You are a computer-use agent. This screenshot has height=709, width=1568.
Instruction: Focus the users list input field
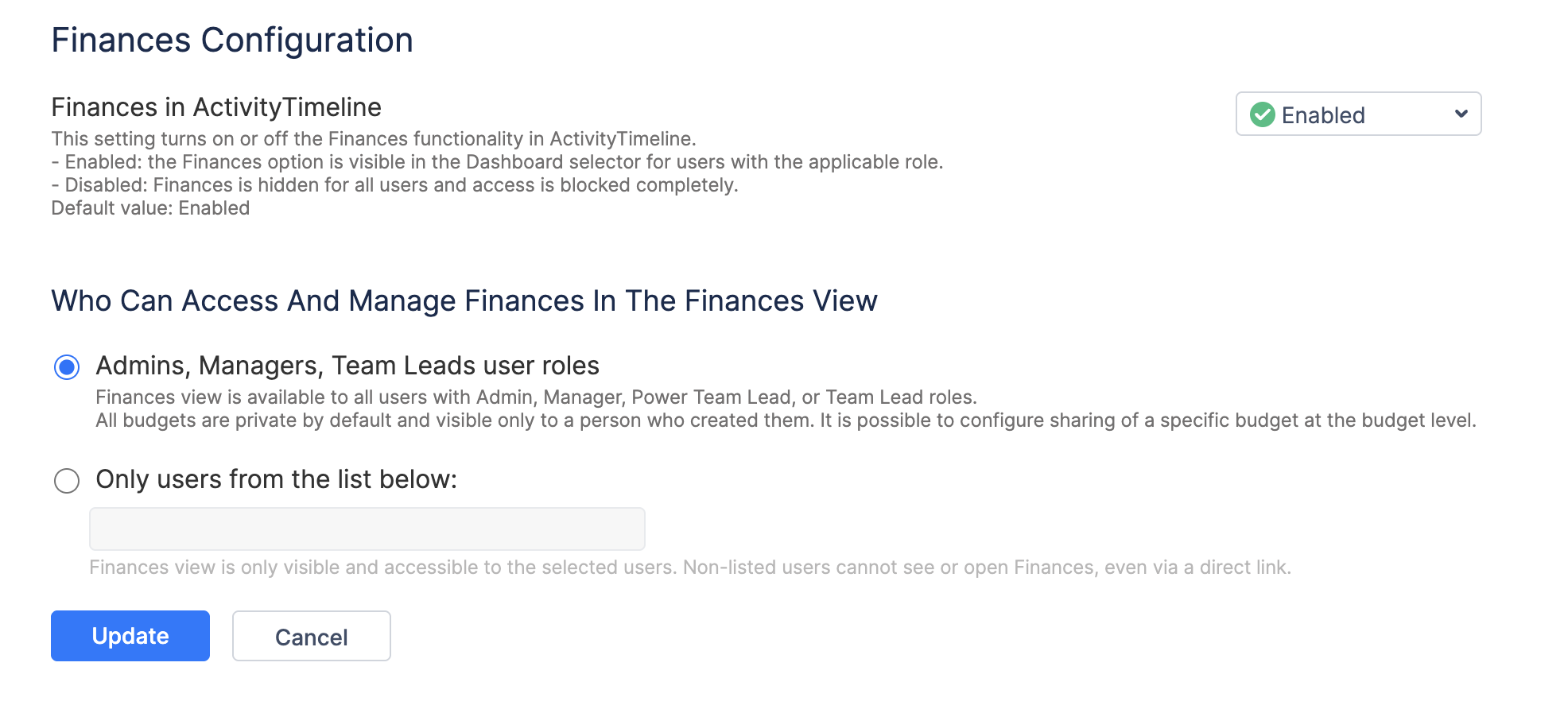click(367, 529)
